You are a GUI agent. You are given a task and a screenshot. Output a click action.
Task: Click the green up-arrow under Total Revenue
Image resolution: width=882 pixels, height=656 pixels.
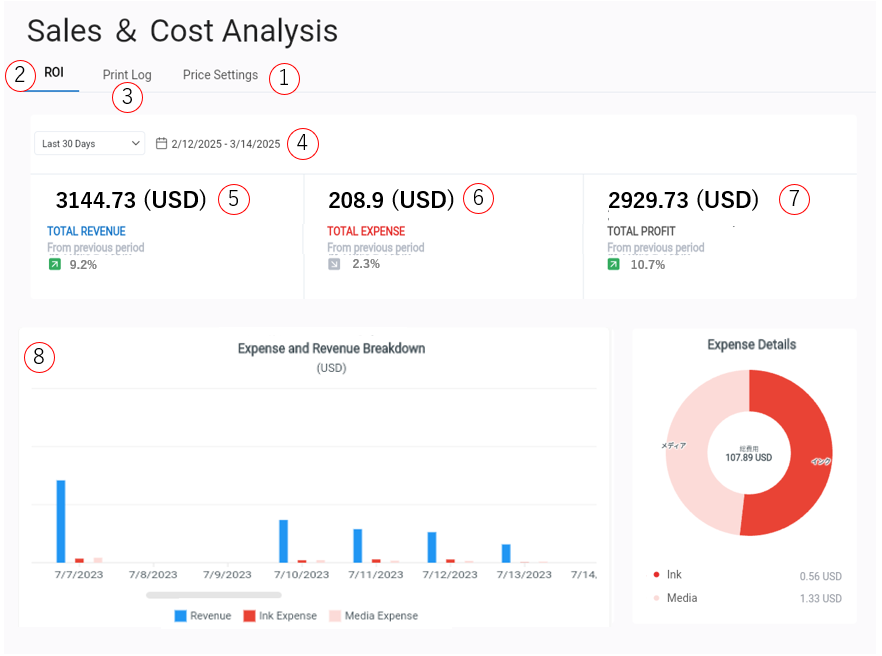click(54, 265)
